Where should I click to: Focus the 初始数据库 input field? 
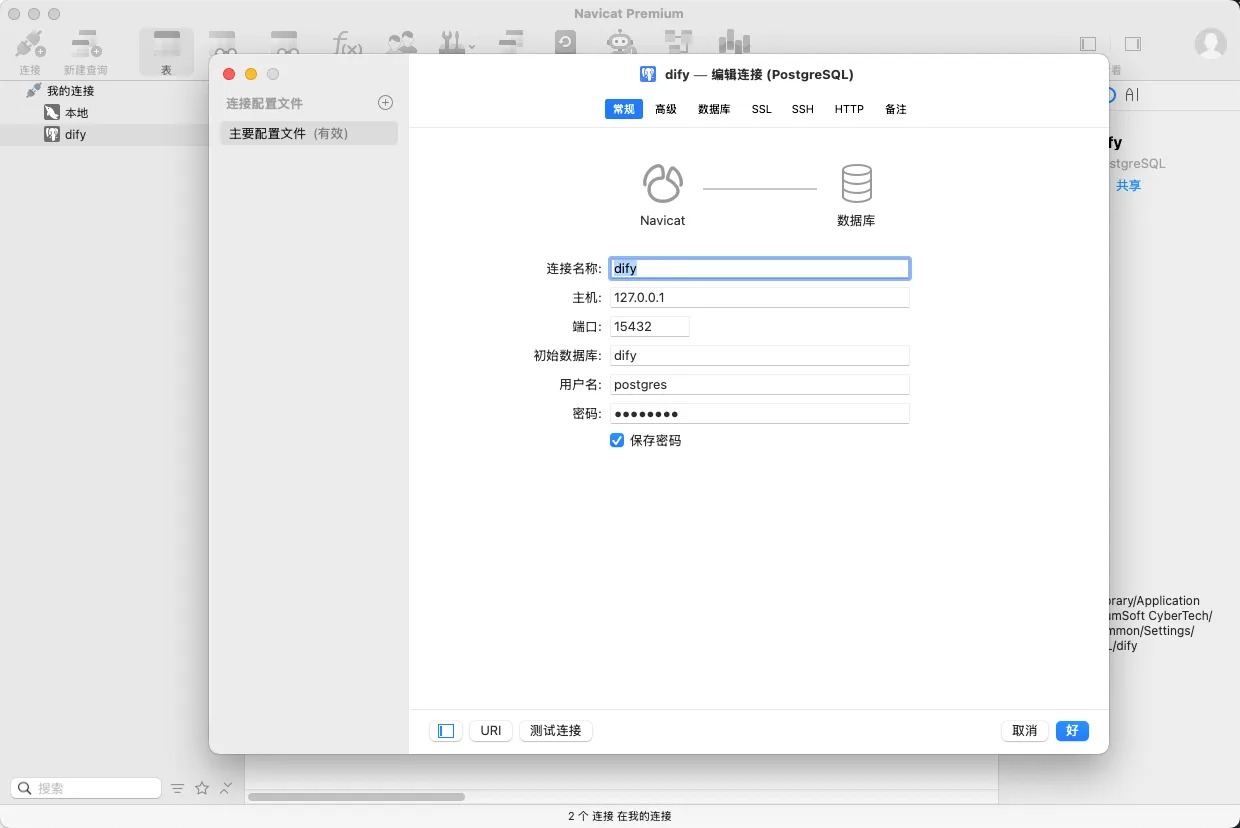point(760,355)
